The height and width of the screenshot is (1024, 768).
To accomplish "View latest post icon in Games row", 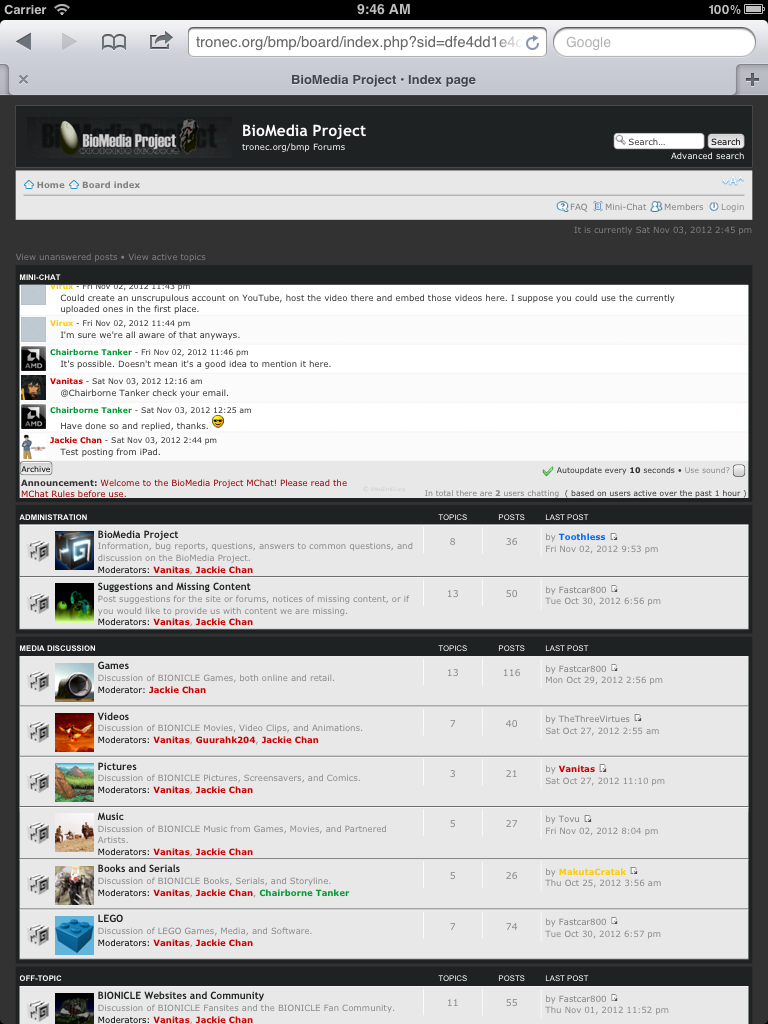I will 614,668.
